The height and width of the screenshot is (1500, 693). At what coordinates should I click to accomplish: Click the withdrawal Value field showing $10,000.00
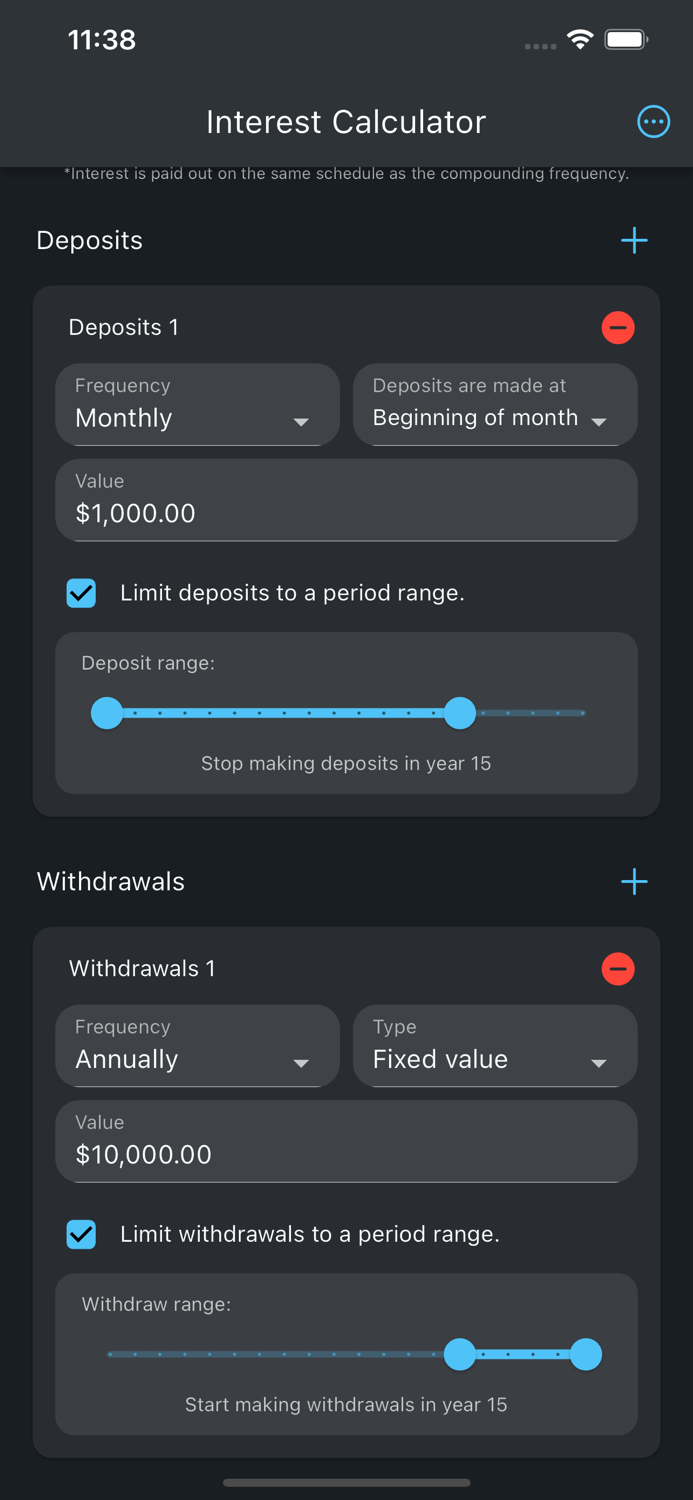click(346, 1141)
